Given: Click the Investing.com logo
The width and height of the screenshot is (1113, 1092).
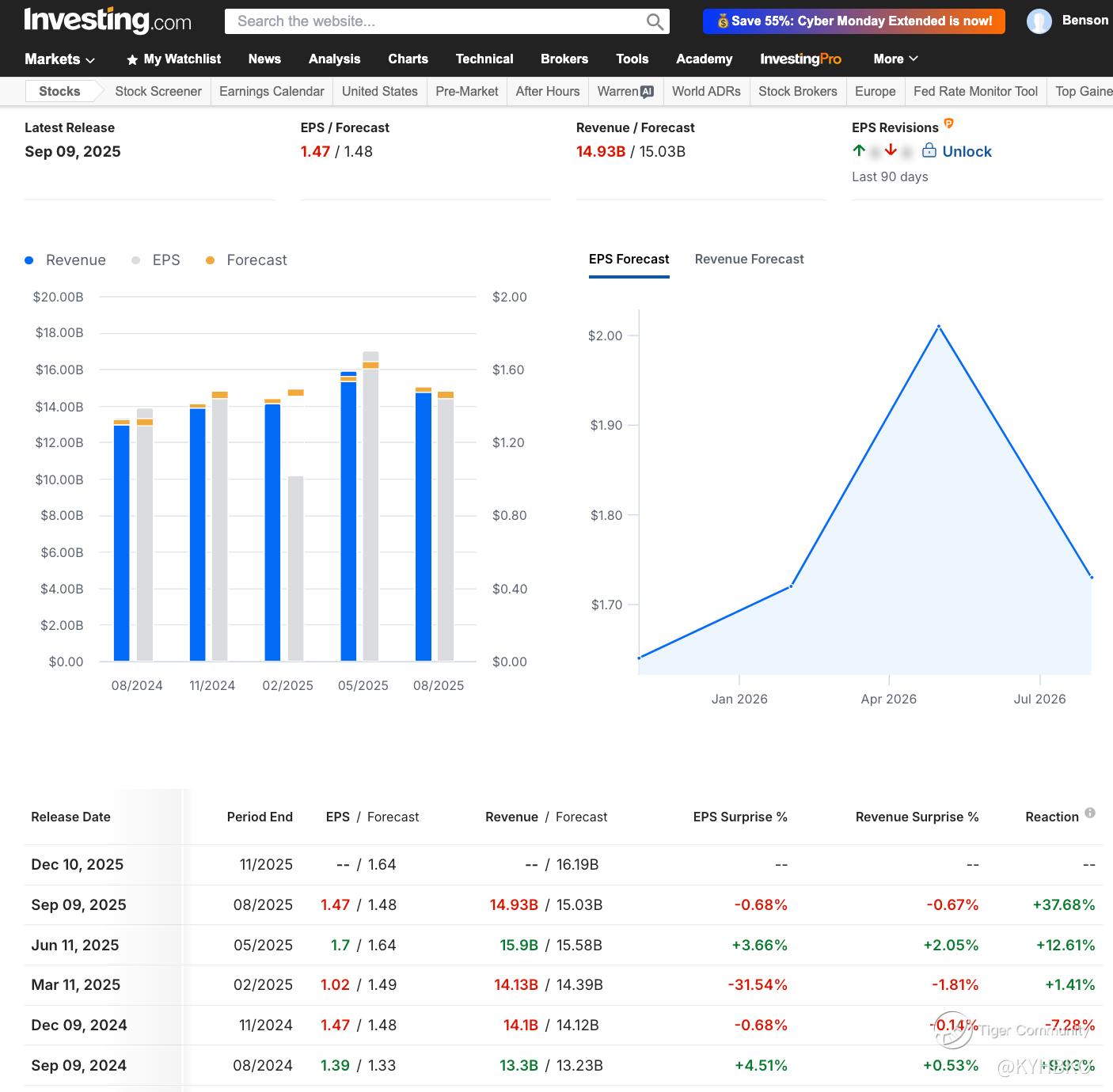Looking at the screenshot, I should [x=108, y=21].
